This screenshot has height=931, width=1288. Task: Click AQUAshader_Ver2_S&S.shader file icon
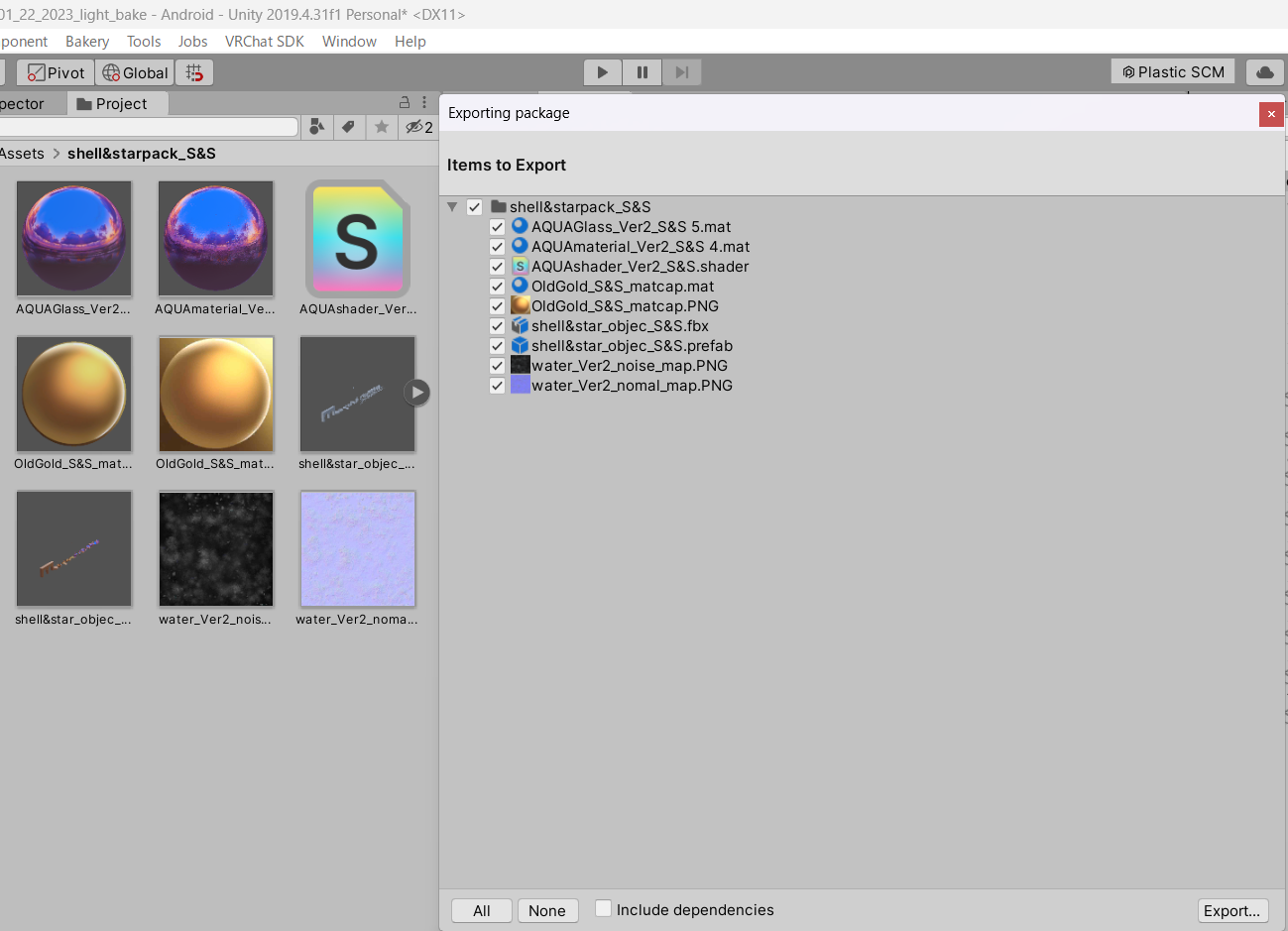pyautogui.click(x=520, y=266)
